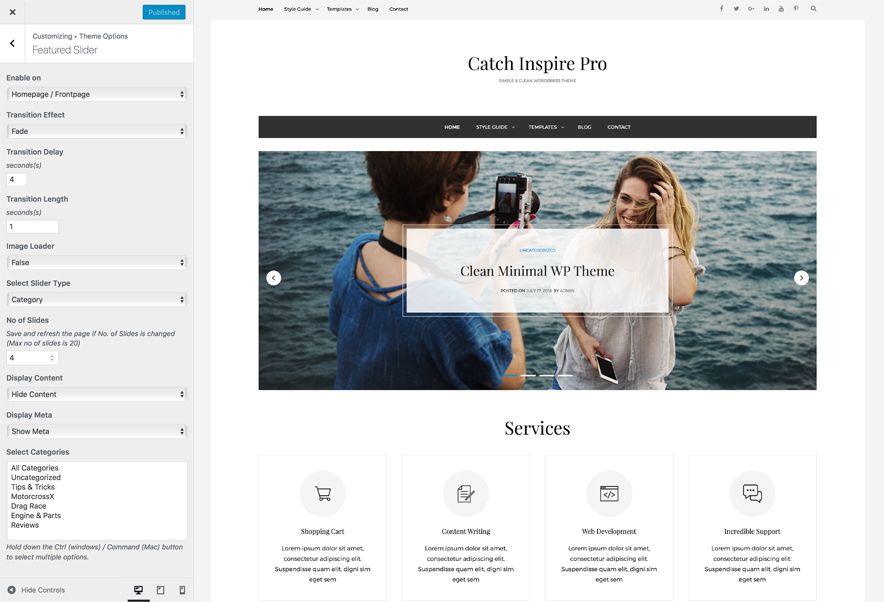
Task: Click the search magnifier icon
Action: click(813, 9)
